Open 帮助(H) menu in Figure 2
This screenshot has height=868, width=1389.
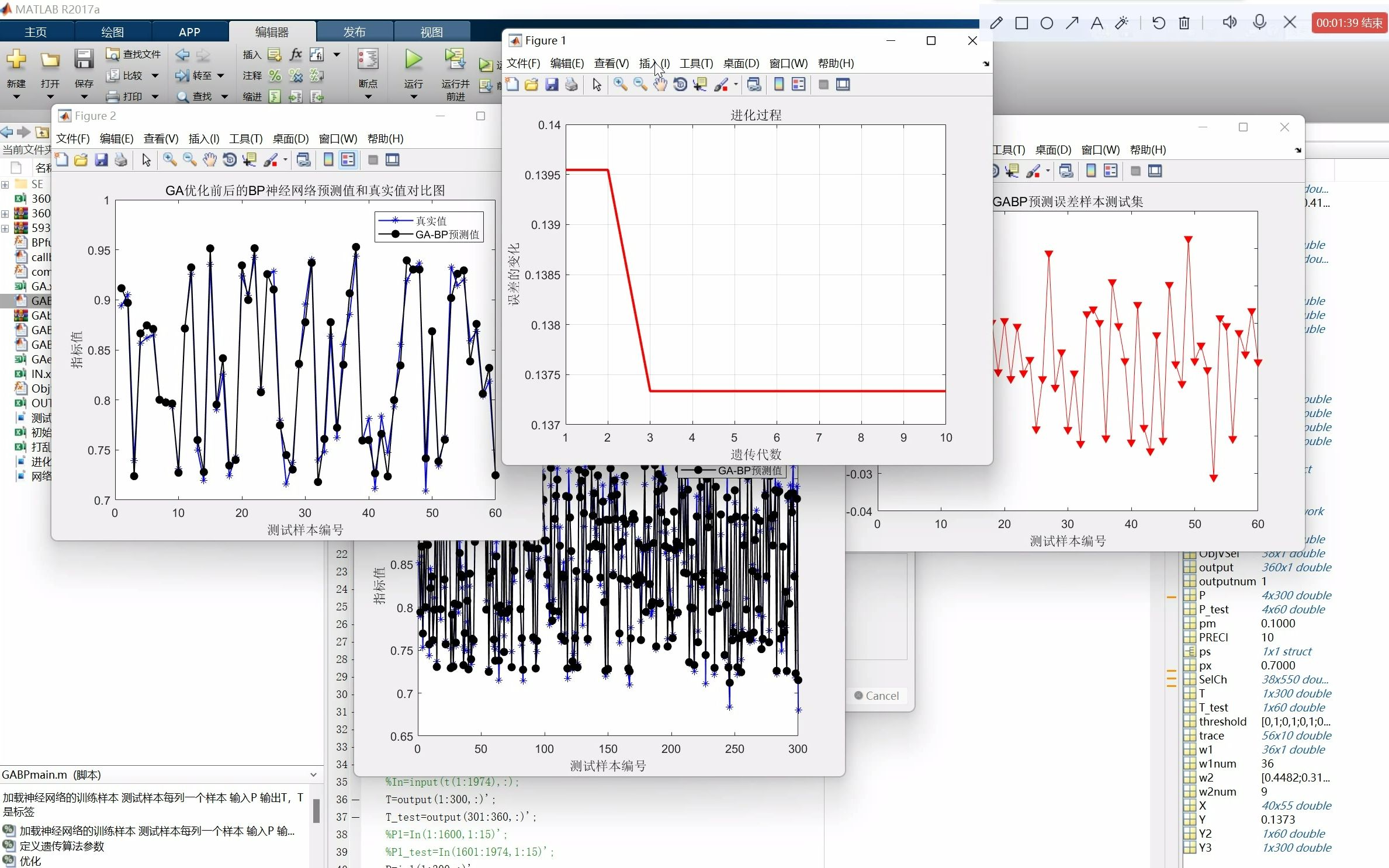click(385, 138)
